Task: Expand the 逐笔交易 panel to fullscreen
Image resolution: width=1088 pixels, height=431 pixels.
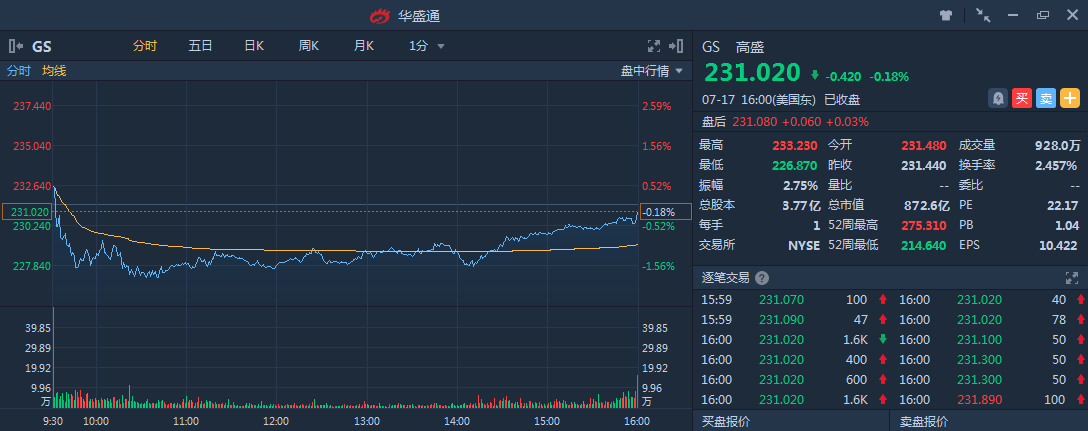Action: (x=1073, y=278)
